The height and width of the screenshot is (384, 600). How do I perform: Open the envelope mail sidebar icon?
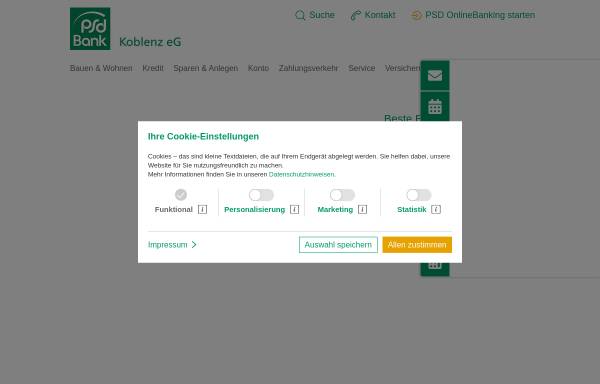[x=435, y=76]
